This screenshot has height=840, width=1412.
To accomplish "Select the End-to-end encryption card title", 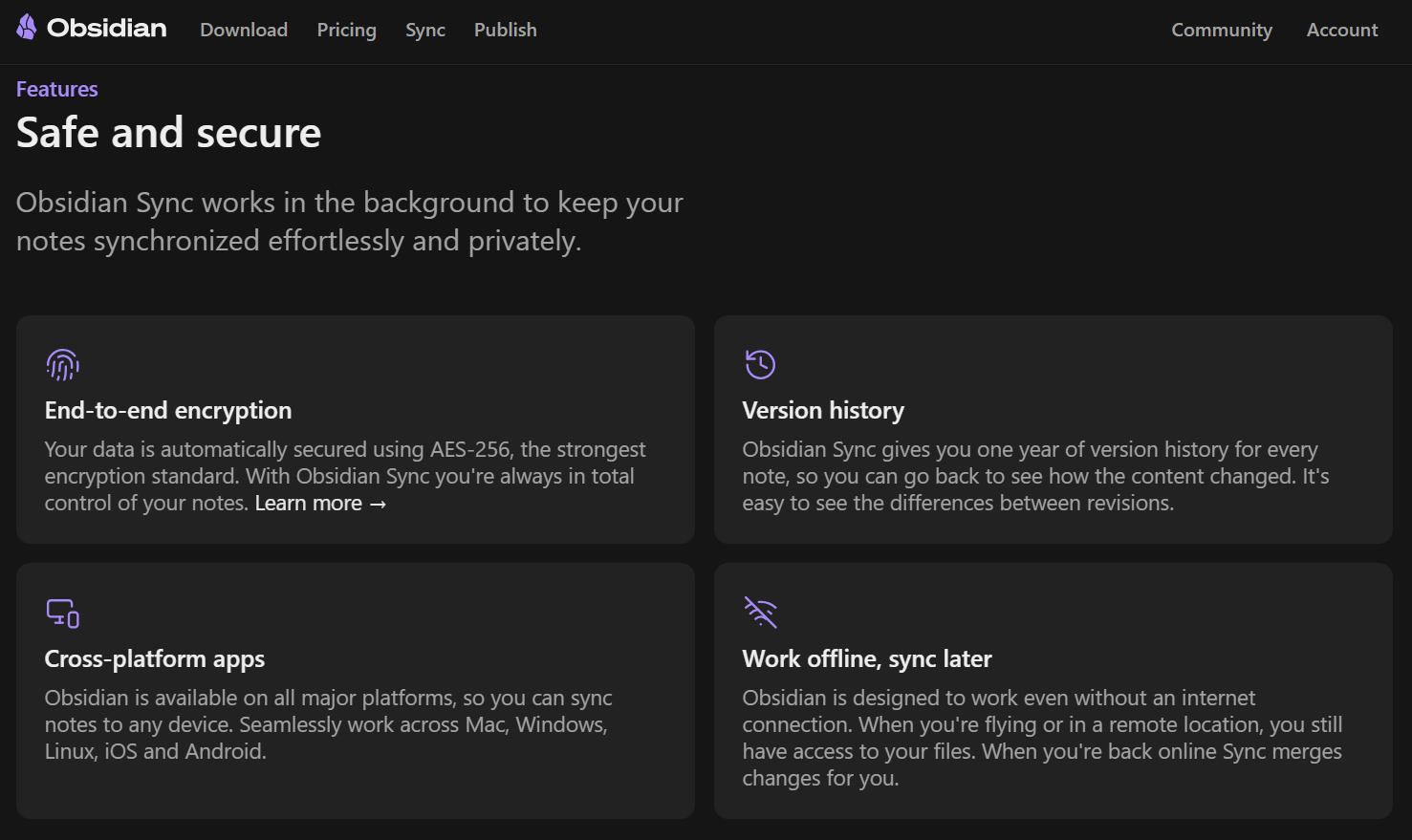I will coord(168,410).
